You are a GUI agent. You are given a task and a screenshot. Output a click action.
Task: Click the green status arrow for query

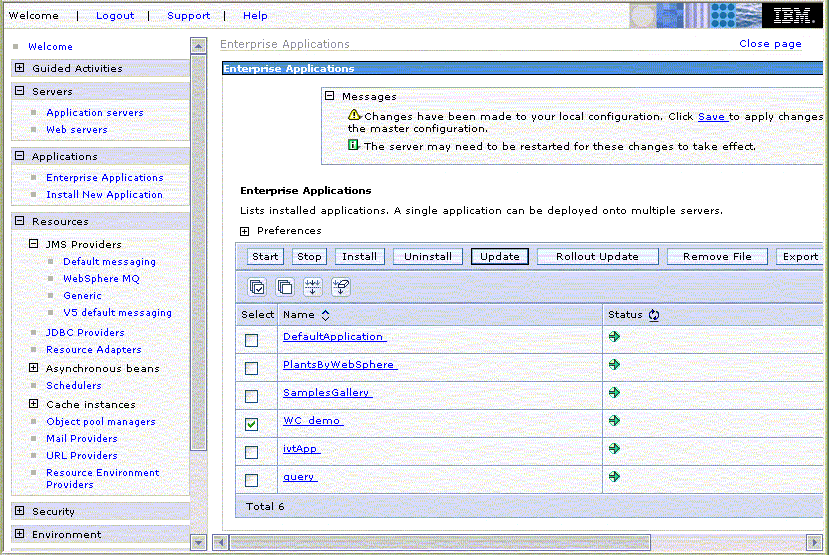pos(614,477)
